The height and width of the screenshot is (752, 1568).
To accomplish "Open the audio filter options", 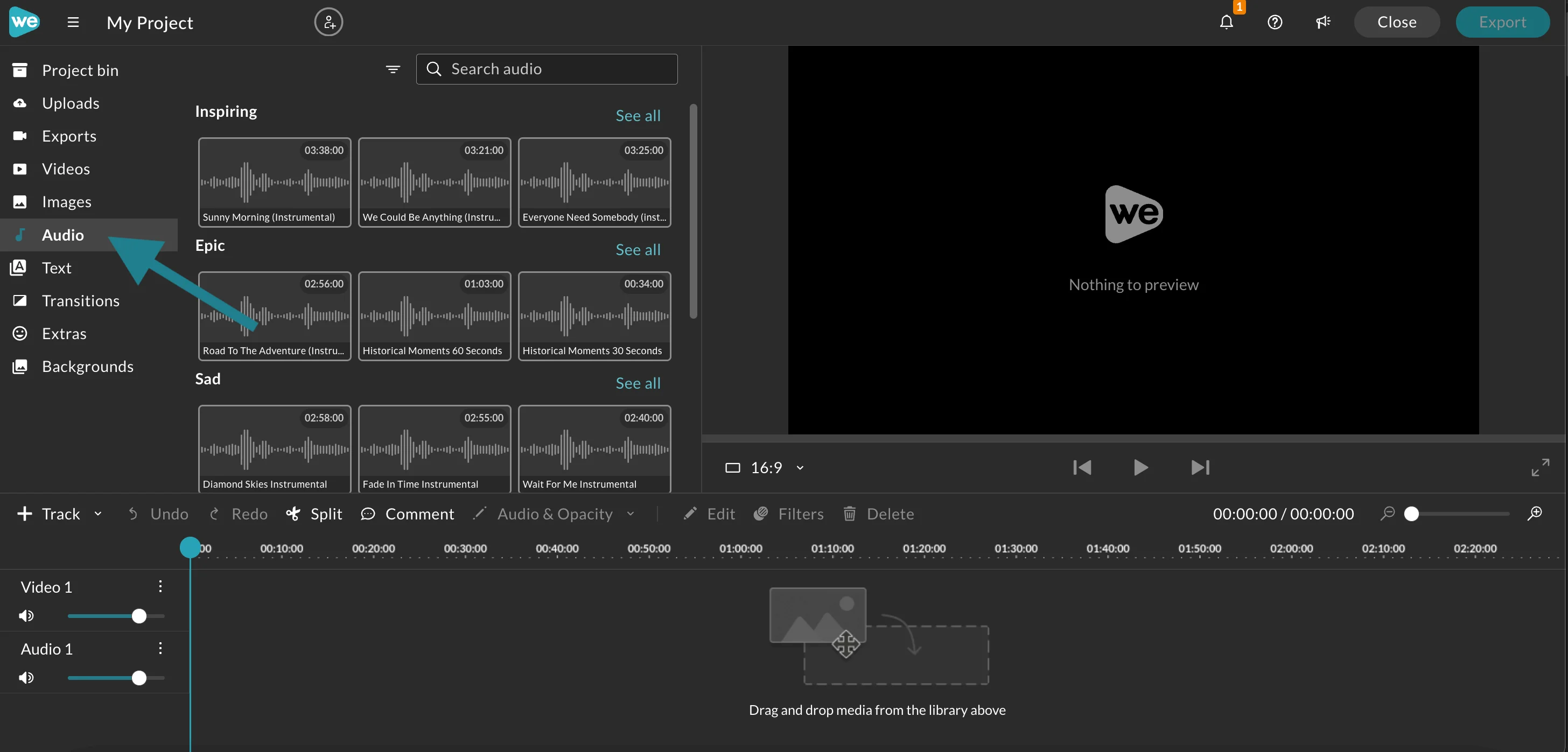I will [x=393, y=69].
